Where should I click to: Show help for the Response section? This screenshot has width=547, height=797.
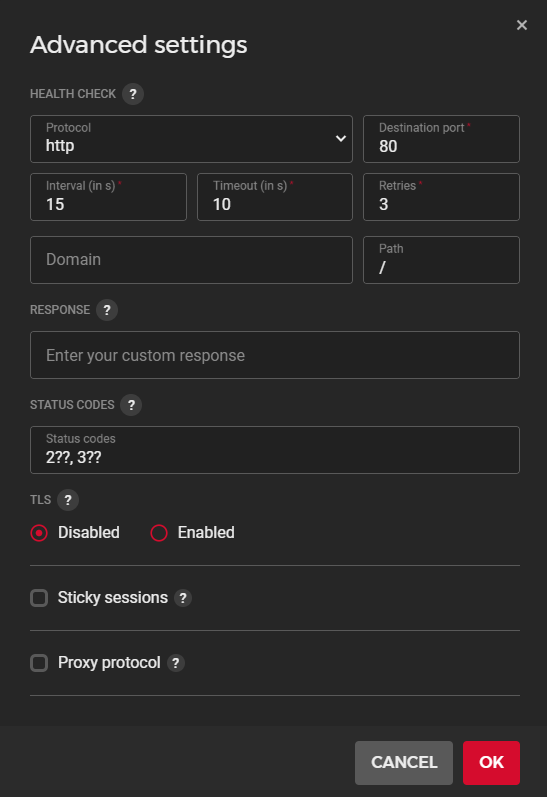coord(107,310)
